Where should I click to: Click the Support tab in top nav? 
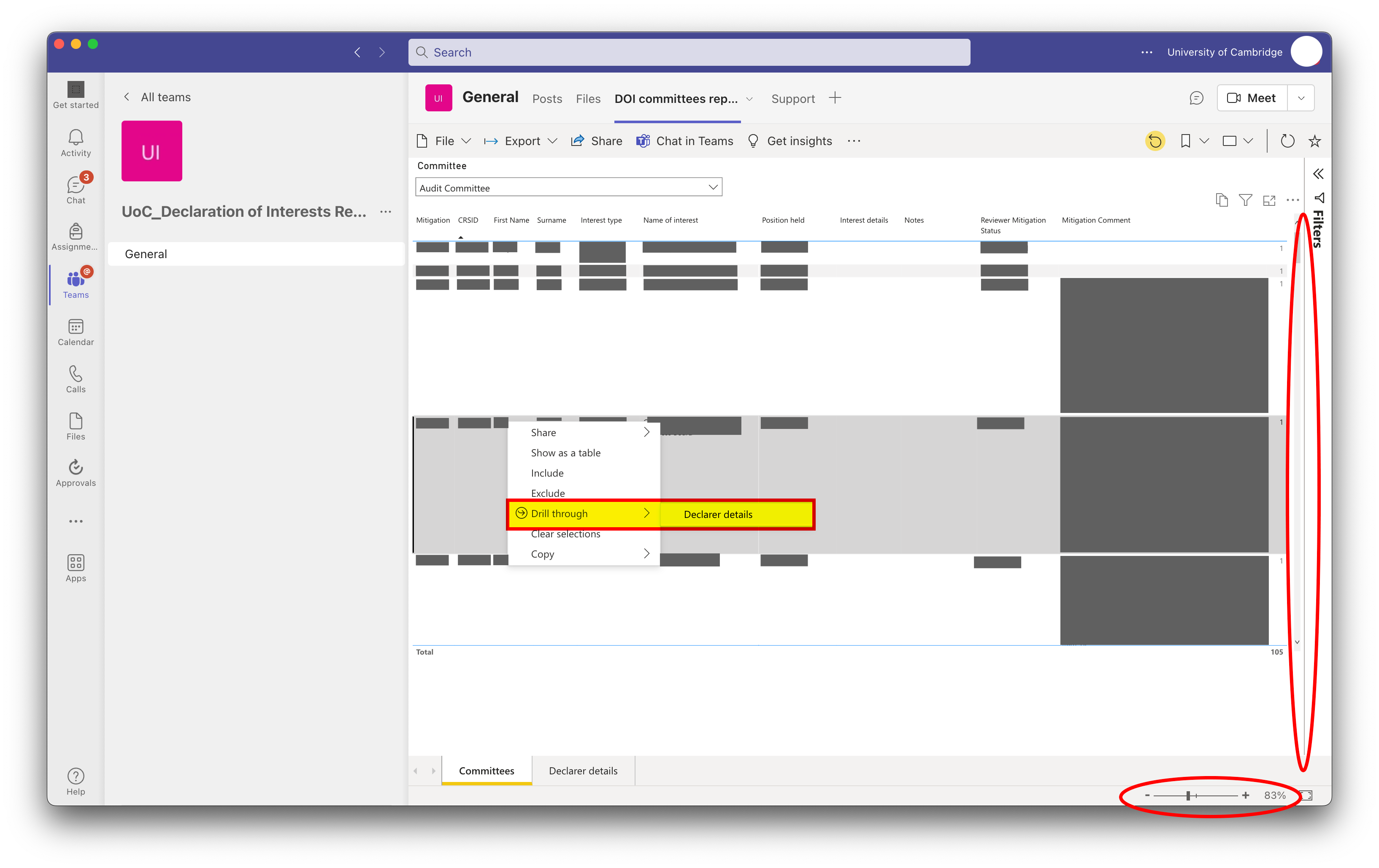click(792, 97)
